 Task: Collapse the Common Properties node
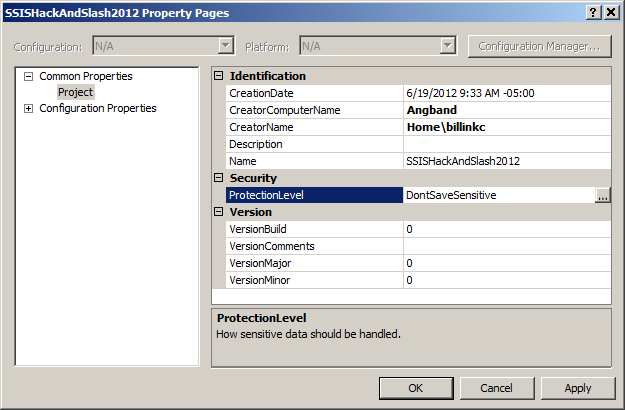click(28, 76)
